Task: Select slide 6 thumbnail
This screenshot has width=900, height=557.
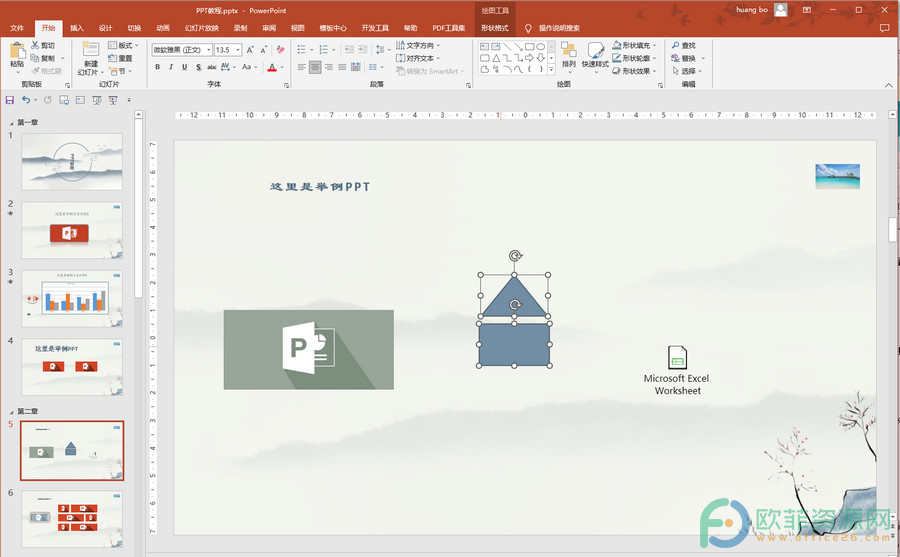Action: (72, 519)
